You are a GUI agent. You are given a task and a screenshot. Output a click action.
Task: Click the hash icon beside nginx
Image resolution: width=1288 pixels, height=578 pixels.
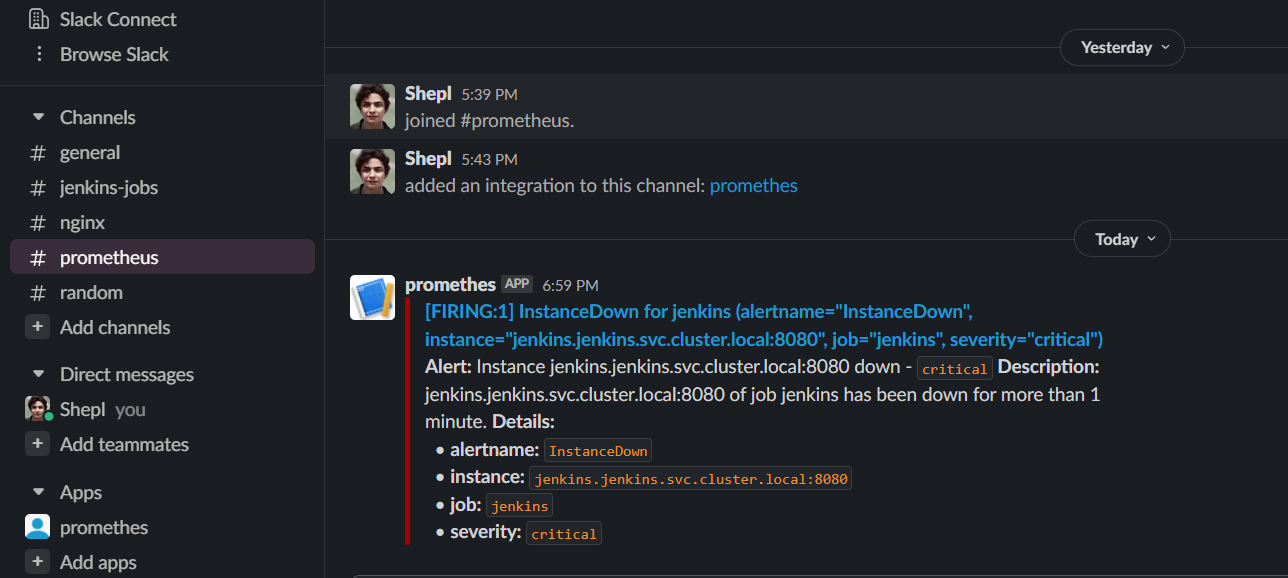(x=38, y=223)
